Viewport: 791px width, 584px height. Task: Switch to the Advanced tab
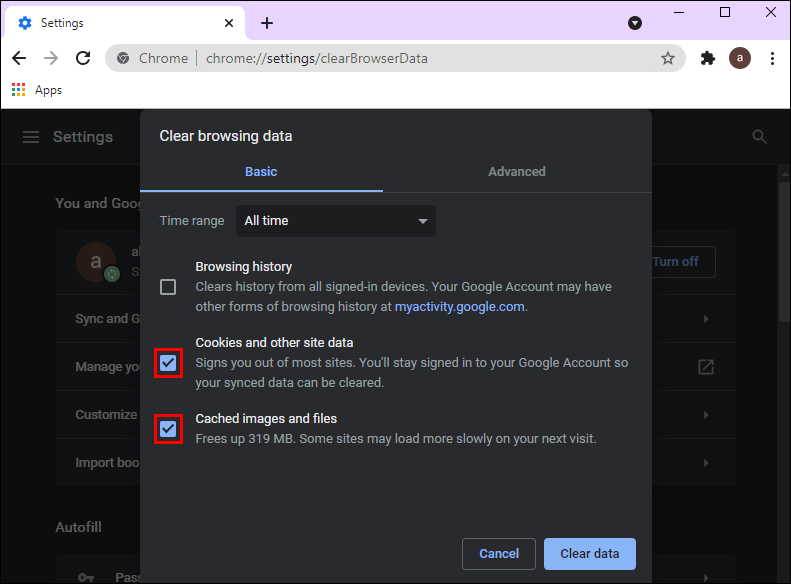point(517,172)
